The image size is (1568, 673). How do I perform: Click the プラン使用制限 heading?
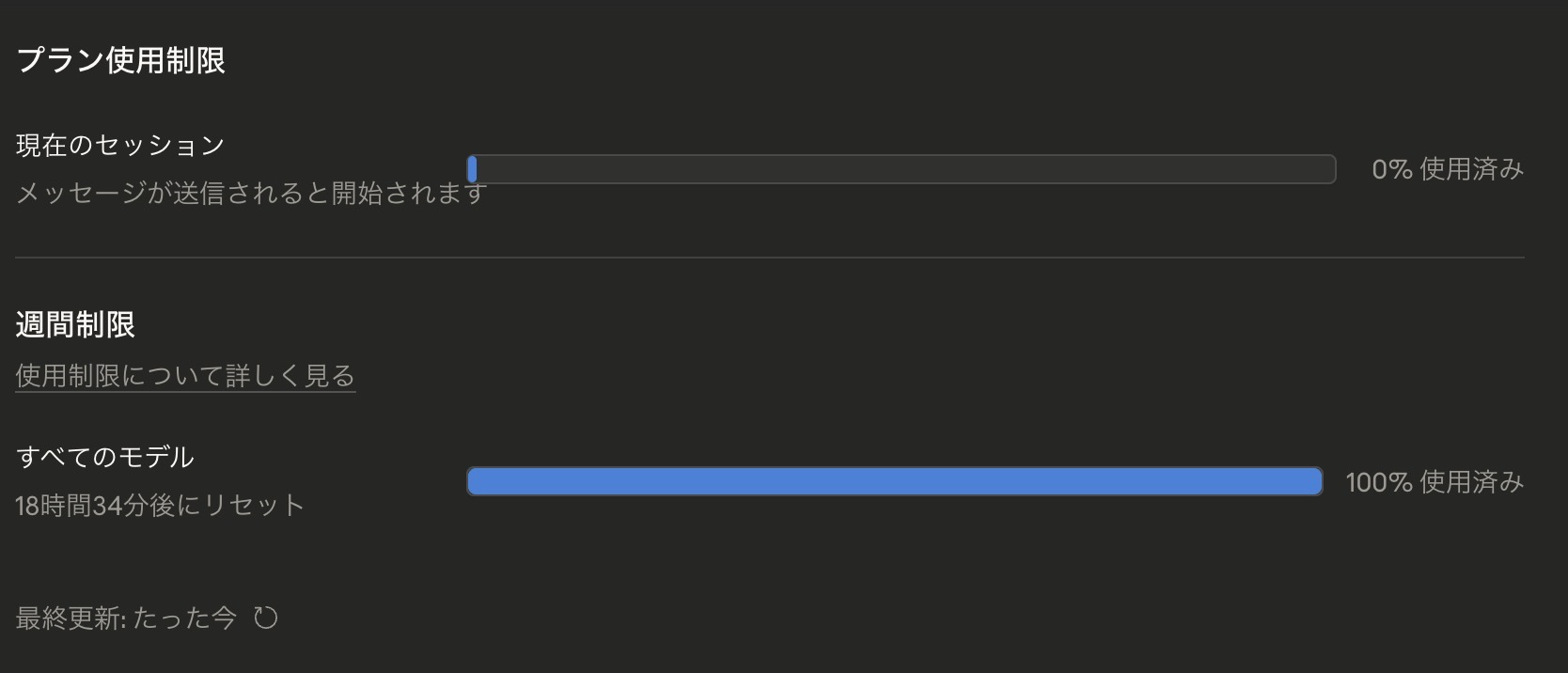pyautogui.click(x=120, y=60)
